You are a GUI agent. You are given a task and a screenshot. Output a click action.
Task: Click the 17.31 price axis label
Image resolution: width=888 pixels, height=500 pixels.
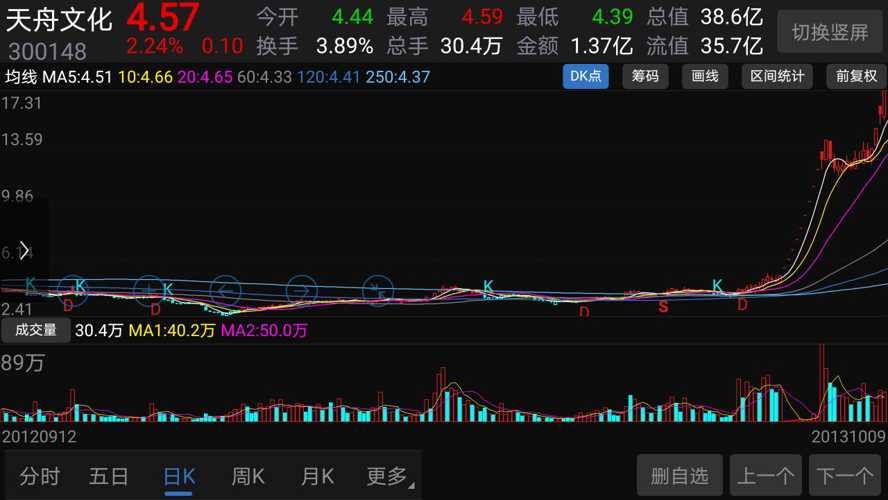click(x=22, y=104)
